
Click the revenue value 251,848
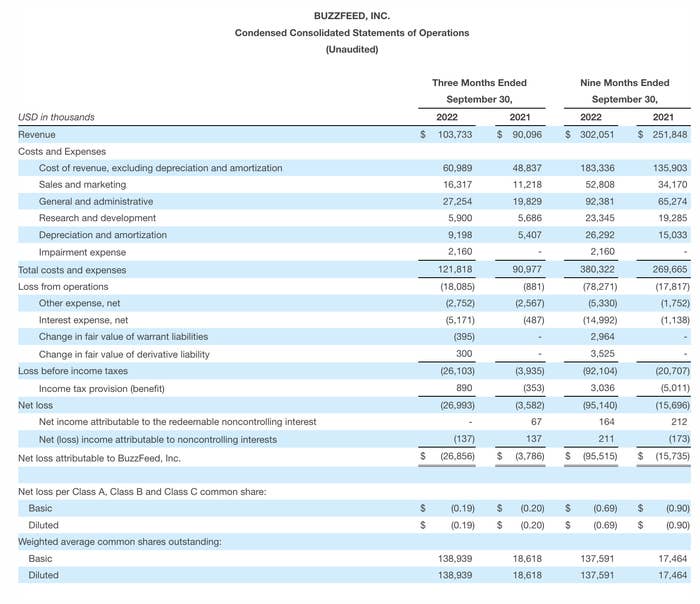point(670,134)
